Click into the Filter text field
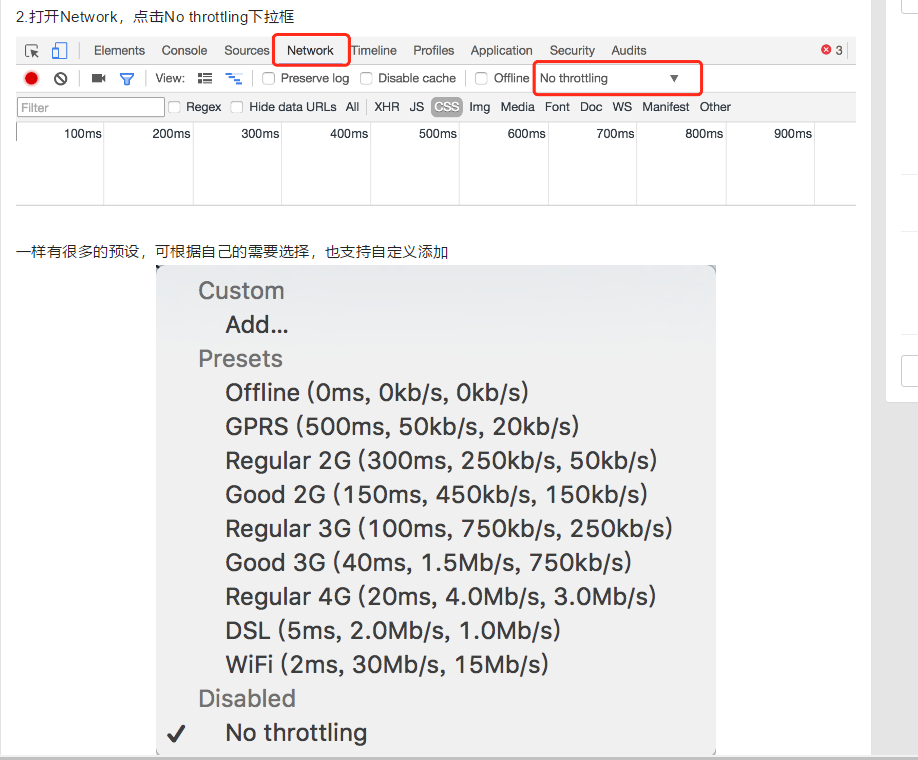Screen dimensions: 918x760 pyautogui.click(x=91, y=107)
